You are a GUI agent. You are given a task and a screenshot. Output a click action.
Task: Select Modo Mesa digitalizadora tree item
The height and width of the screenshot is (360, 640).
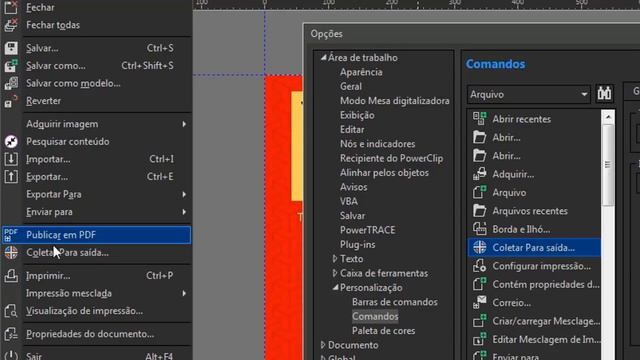click(395, 100)
